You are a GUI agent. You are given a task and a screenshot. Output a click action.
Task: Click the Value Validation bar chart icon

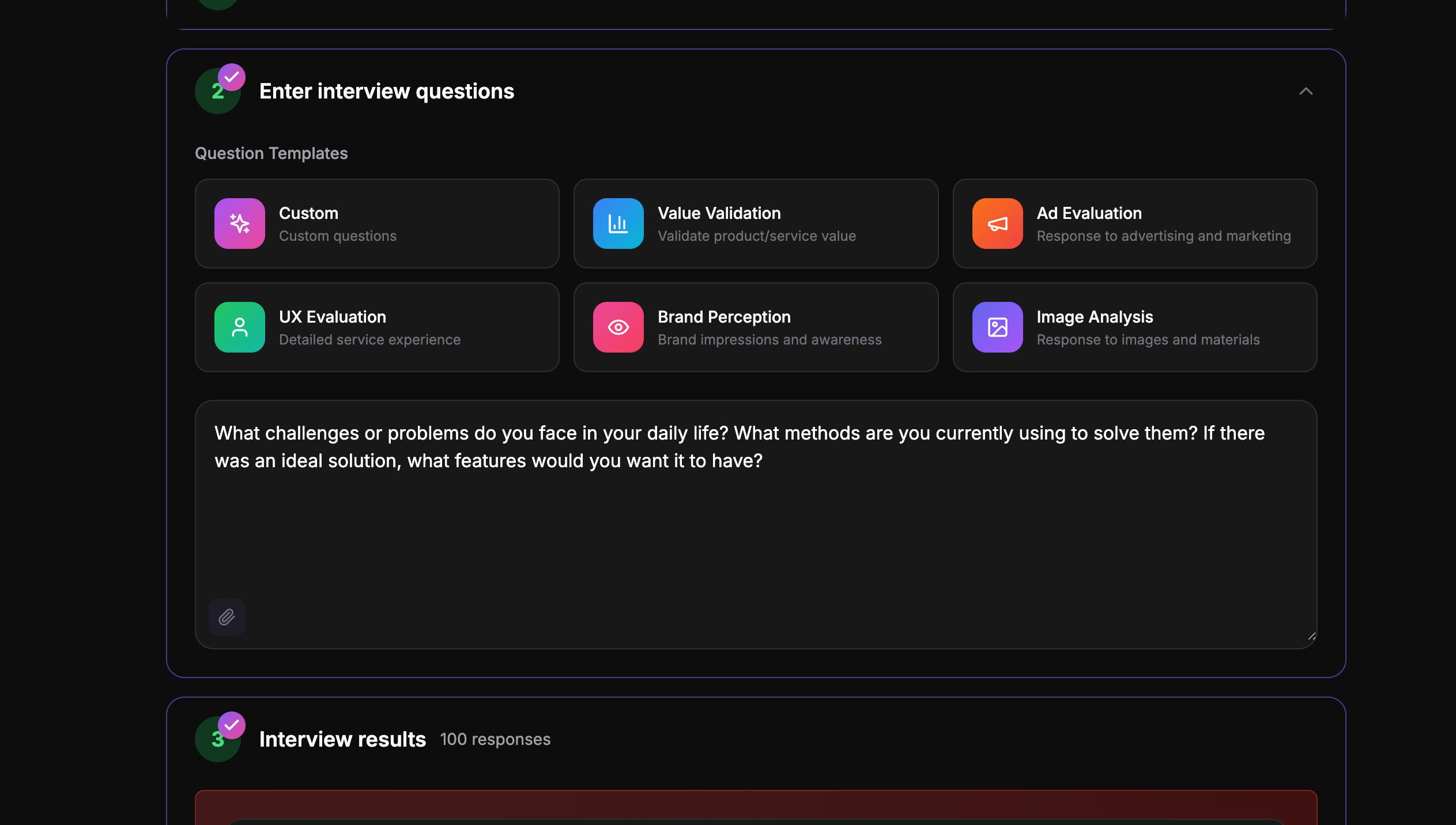click(x=618, y=224)
